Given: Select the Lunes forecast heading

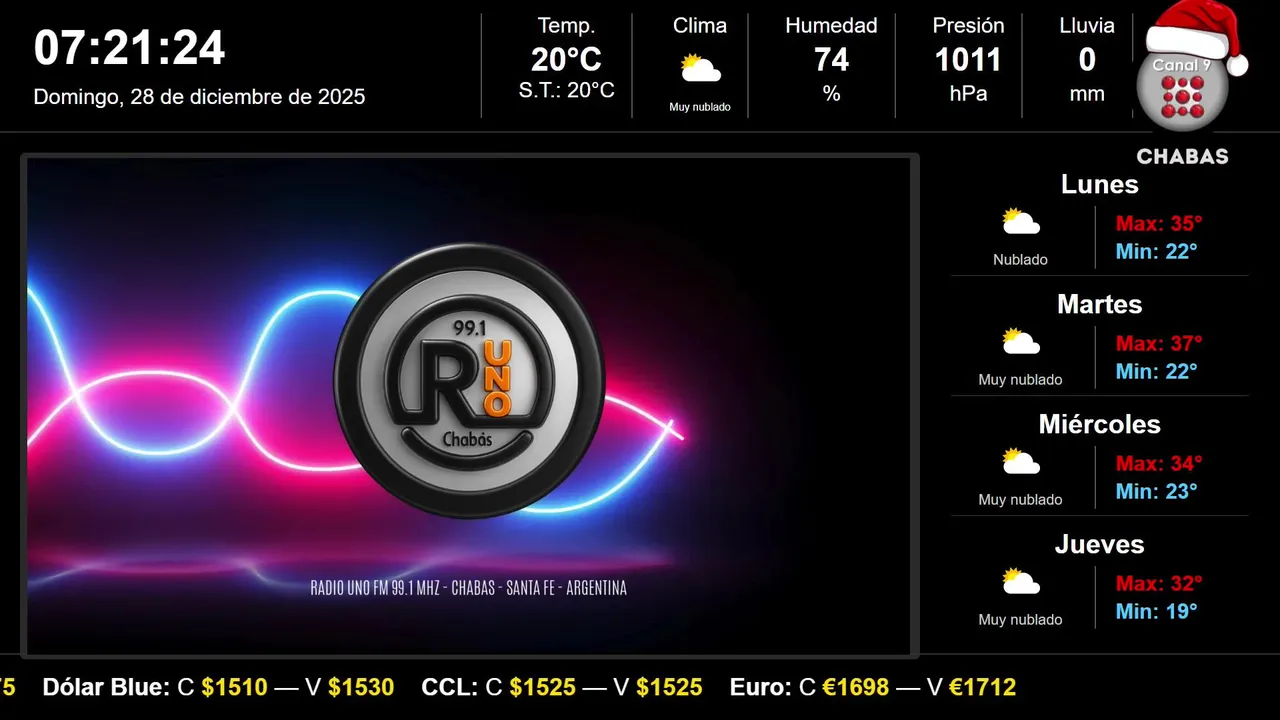Looking at the screenshot, I should [x=1100, y=184].
